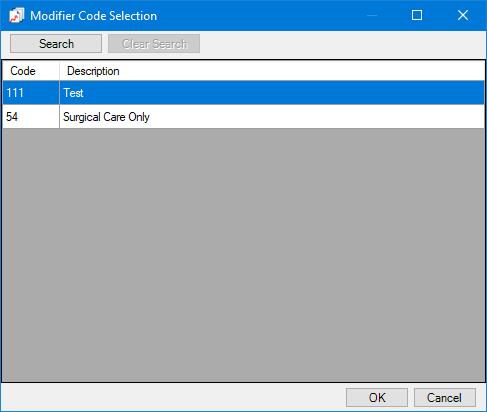The height and width of the screenshot is (412, 487).
Task: Sort by the Description column header
Action: [272, 71]
